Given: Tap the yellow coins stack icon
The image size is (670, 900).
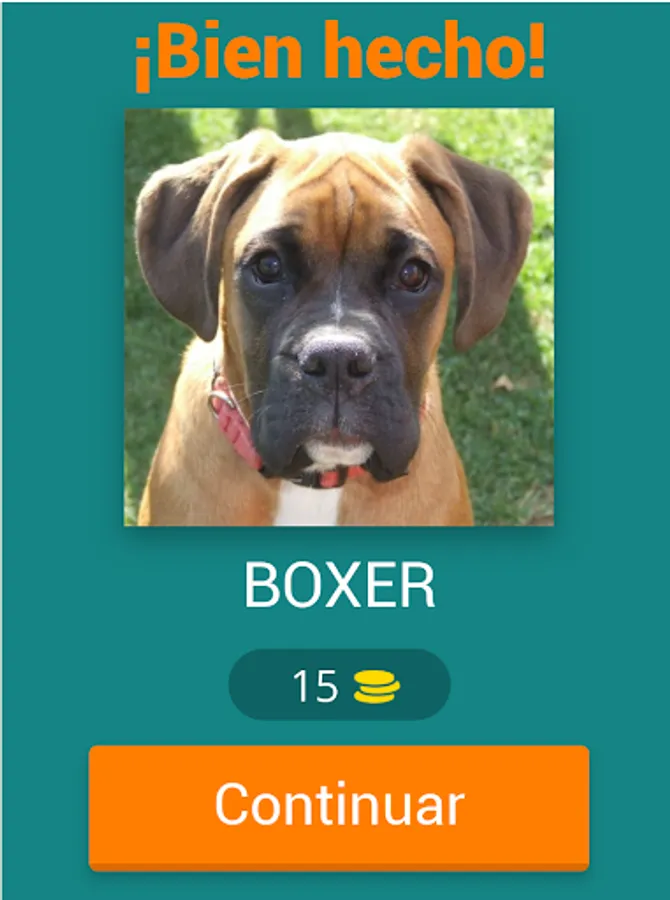Looking at the screenshot, I should point(377,686).
